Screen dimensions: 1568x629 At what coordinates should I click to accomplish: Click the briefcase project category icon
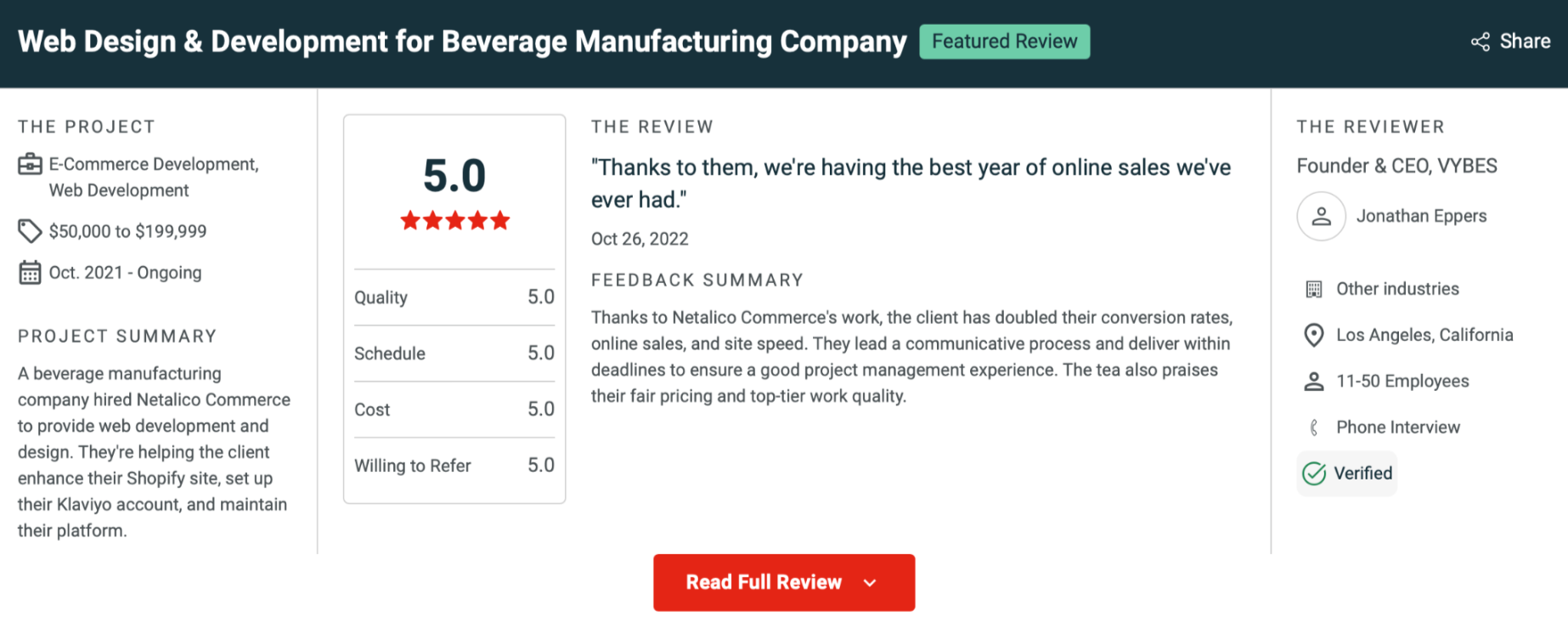click(30, 164)
